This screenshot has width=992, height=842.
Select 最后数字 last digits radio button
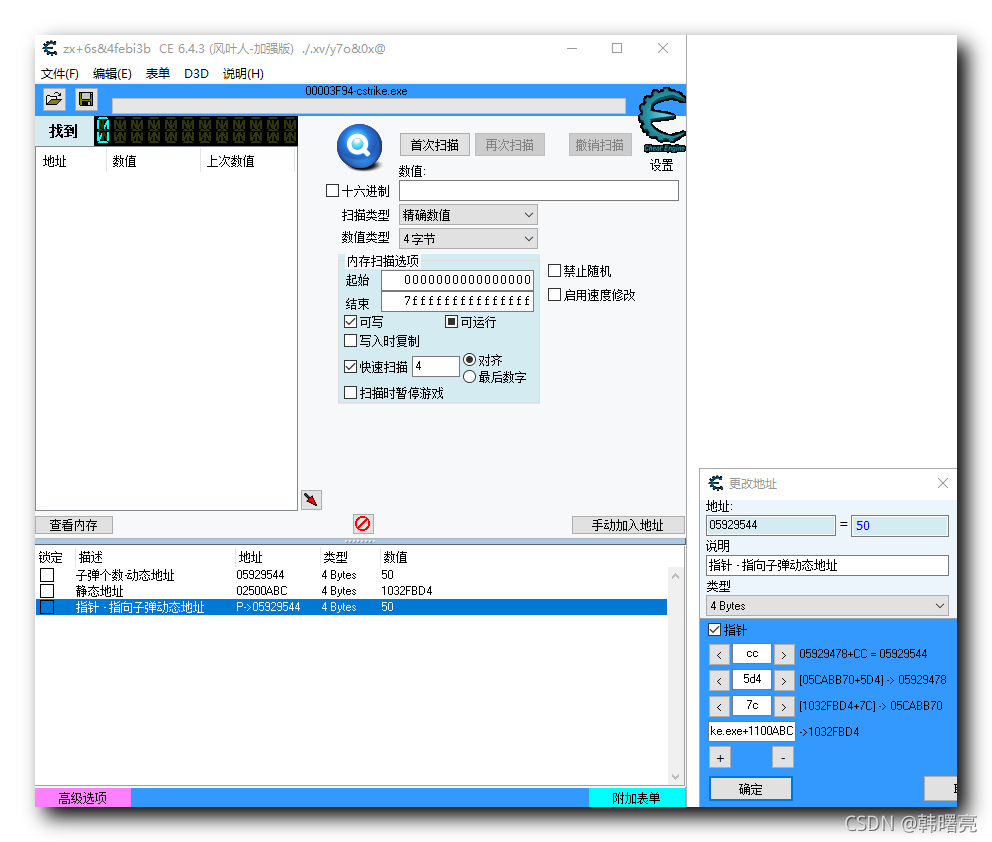tap(469, 377)
